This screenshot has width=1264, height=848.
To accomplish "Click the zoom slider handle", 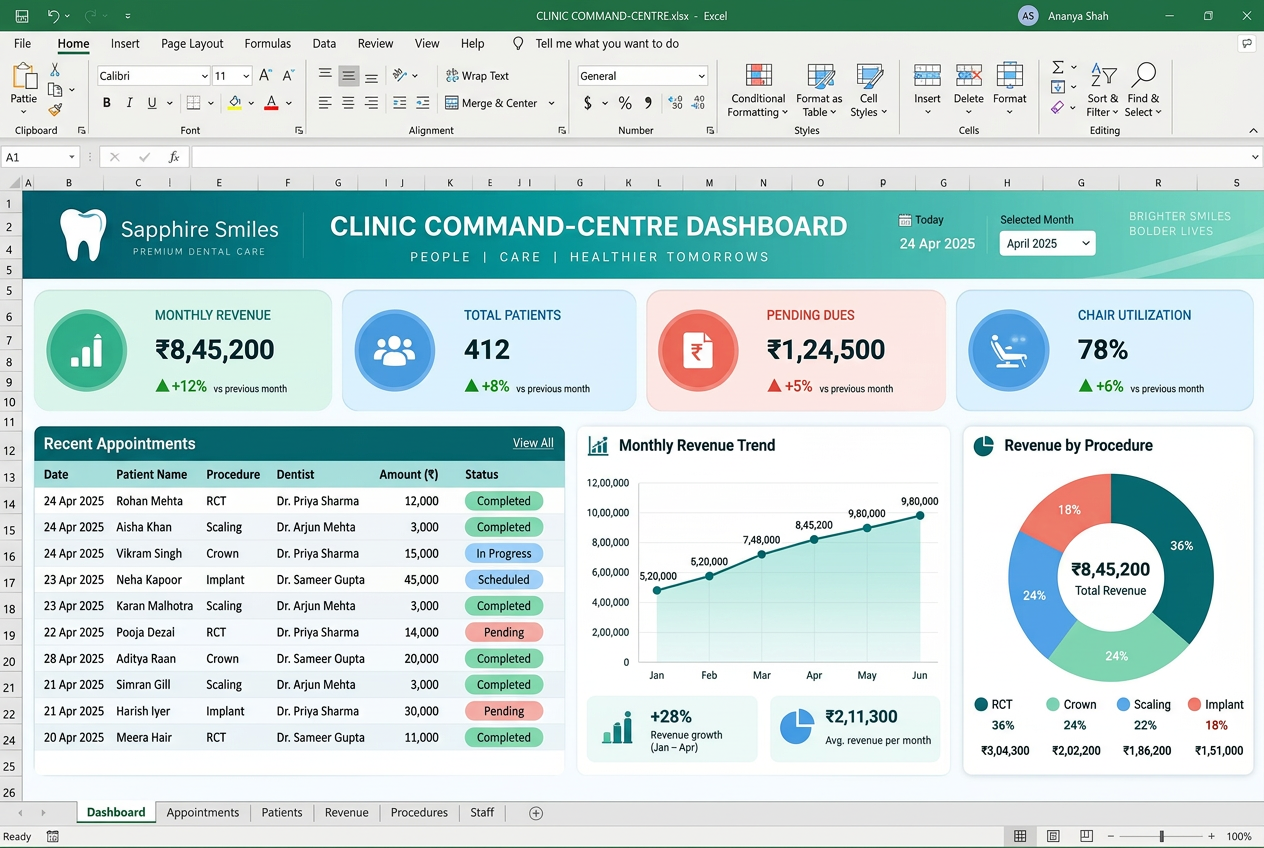I will pyautogui.click(x=1161, y=836).
